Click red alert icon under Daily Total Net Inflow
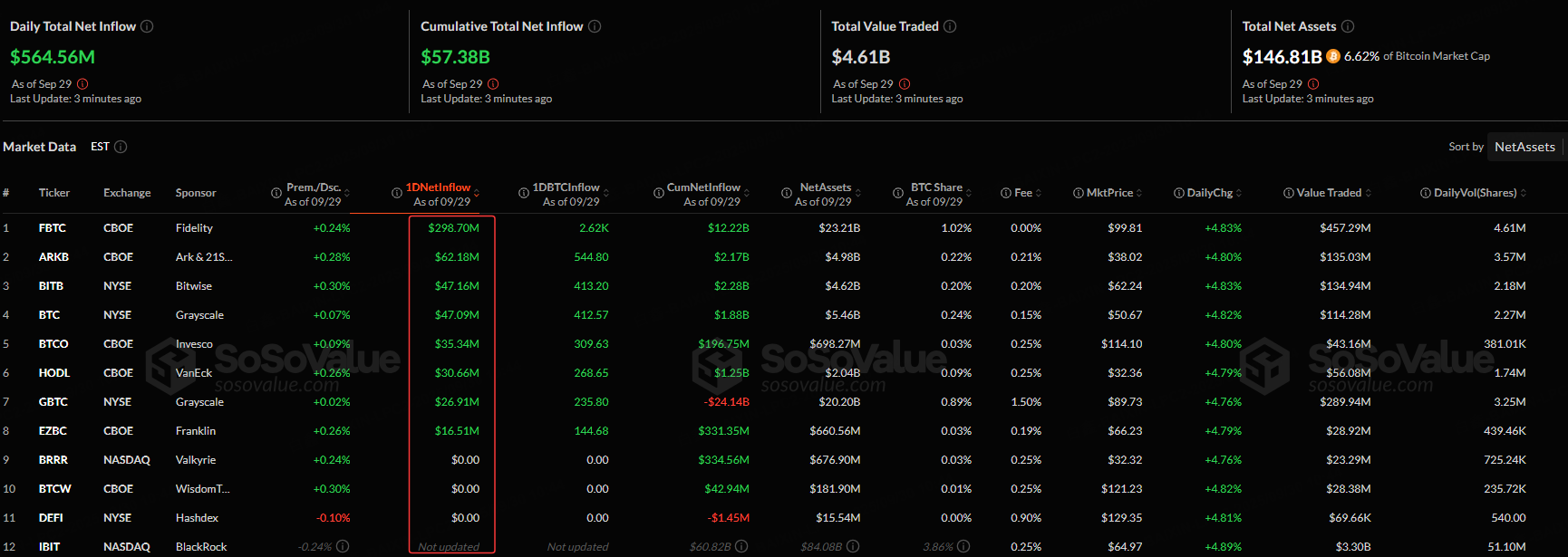1568x557 pixels. point(83,84)
